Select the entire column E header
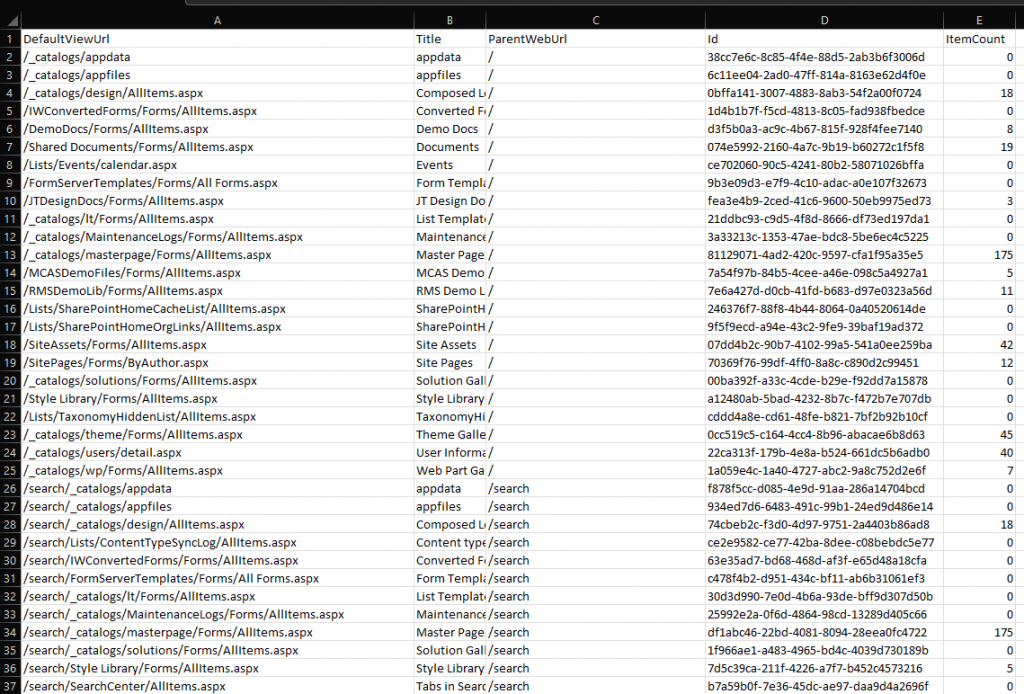 pos(978,19)
